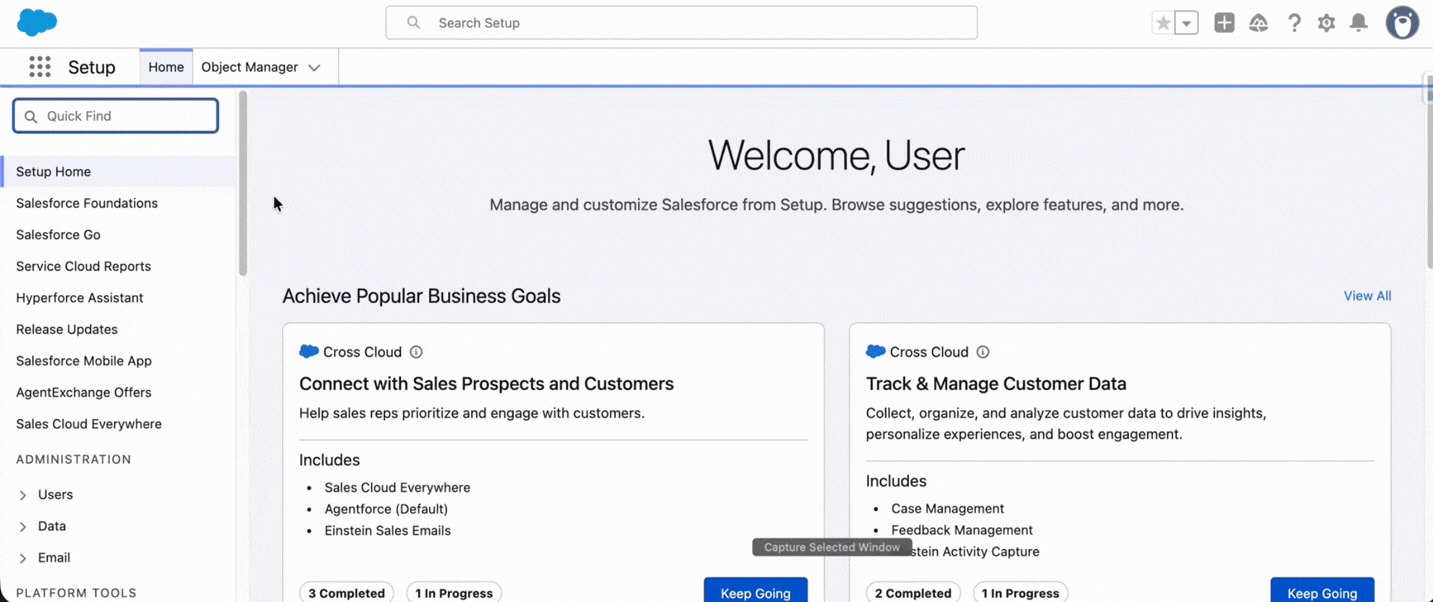1433x602 pixels.
Task: Click the 'Connect with Sales Prospects and Customers' heading
Action: (486, 384)
